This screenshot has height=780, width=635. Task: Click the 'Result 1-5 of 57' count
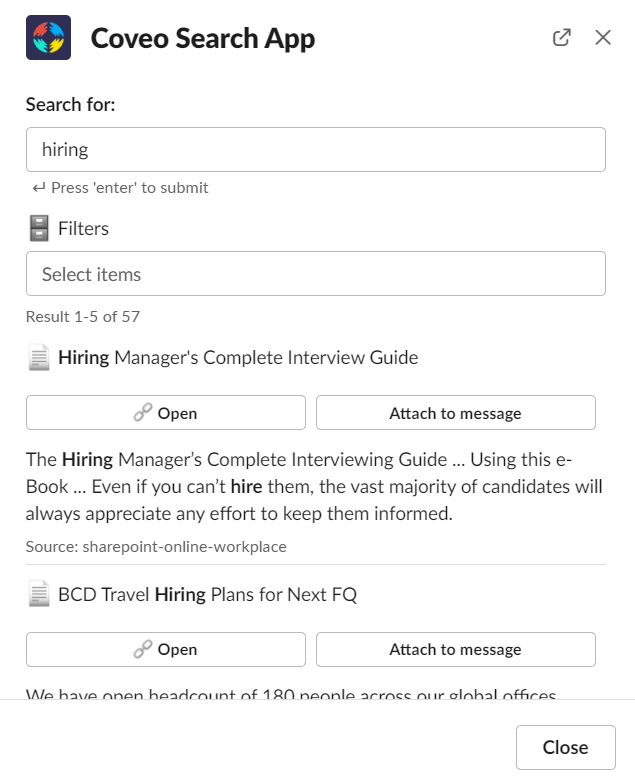tap(83, 317)
